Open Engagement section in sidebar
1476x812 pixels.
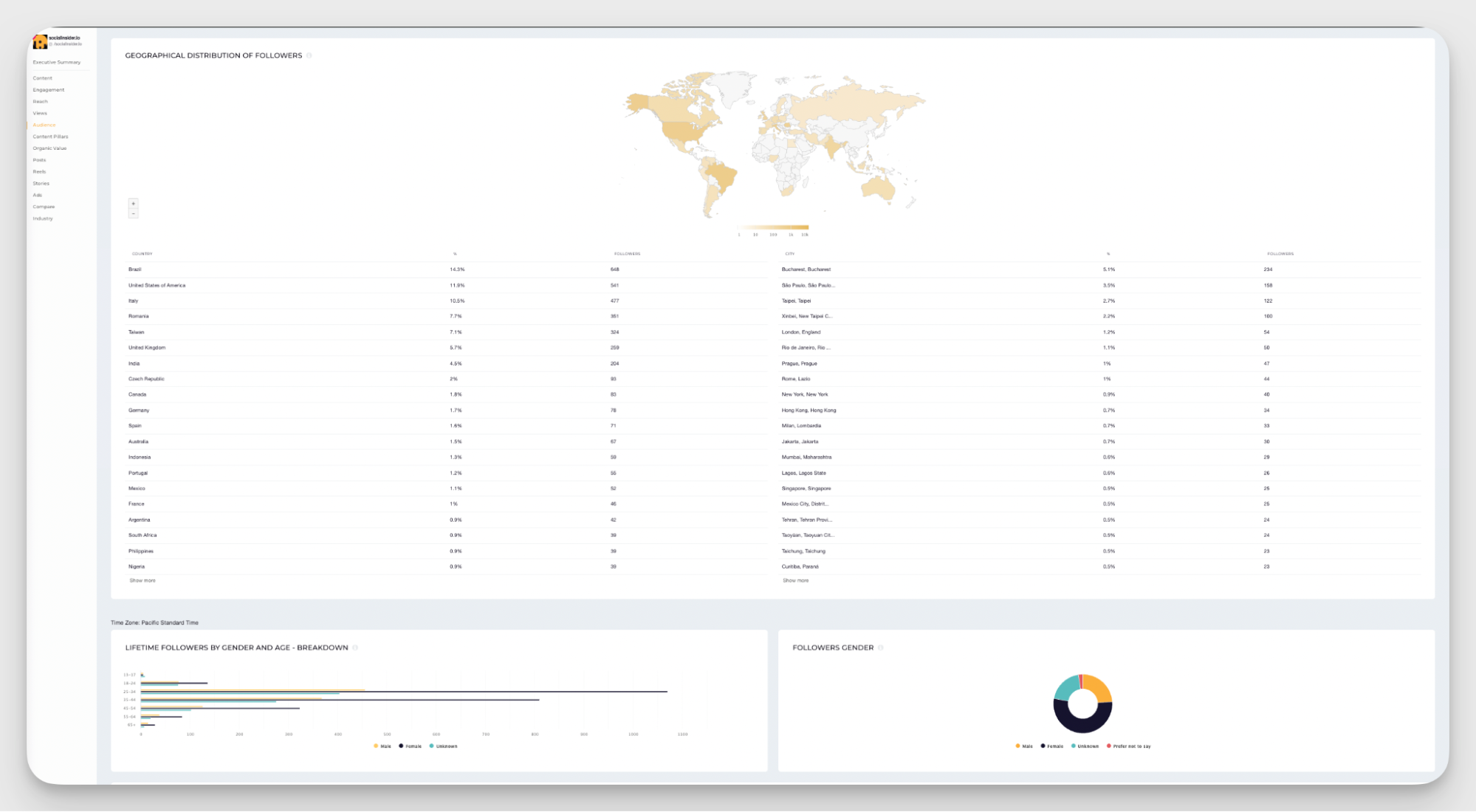coord(49,90)
